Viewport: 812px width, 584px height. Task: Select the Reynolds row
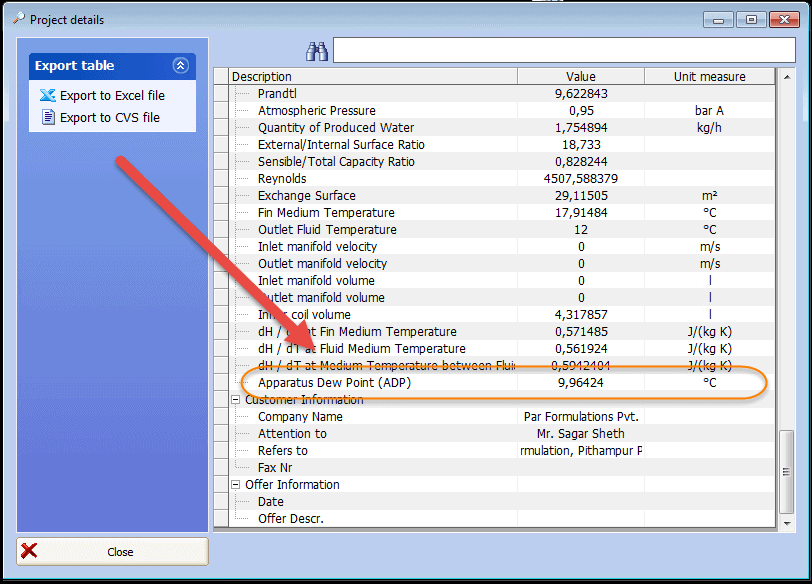282,179
